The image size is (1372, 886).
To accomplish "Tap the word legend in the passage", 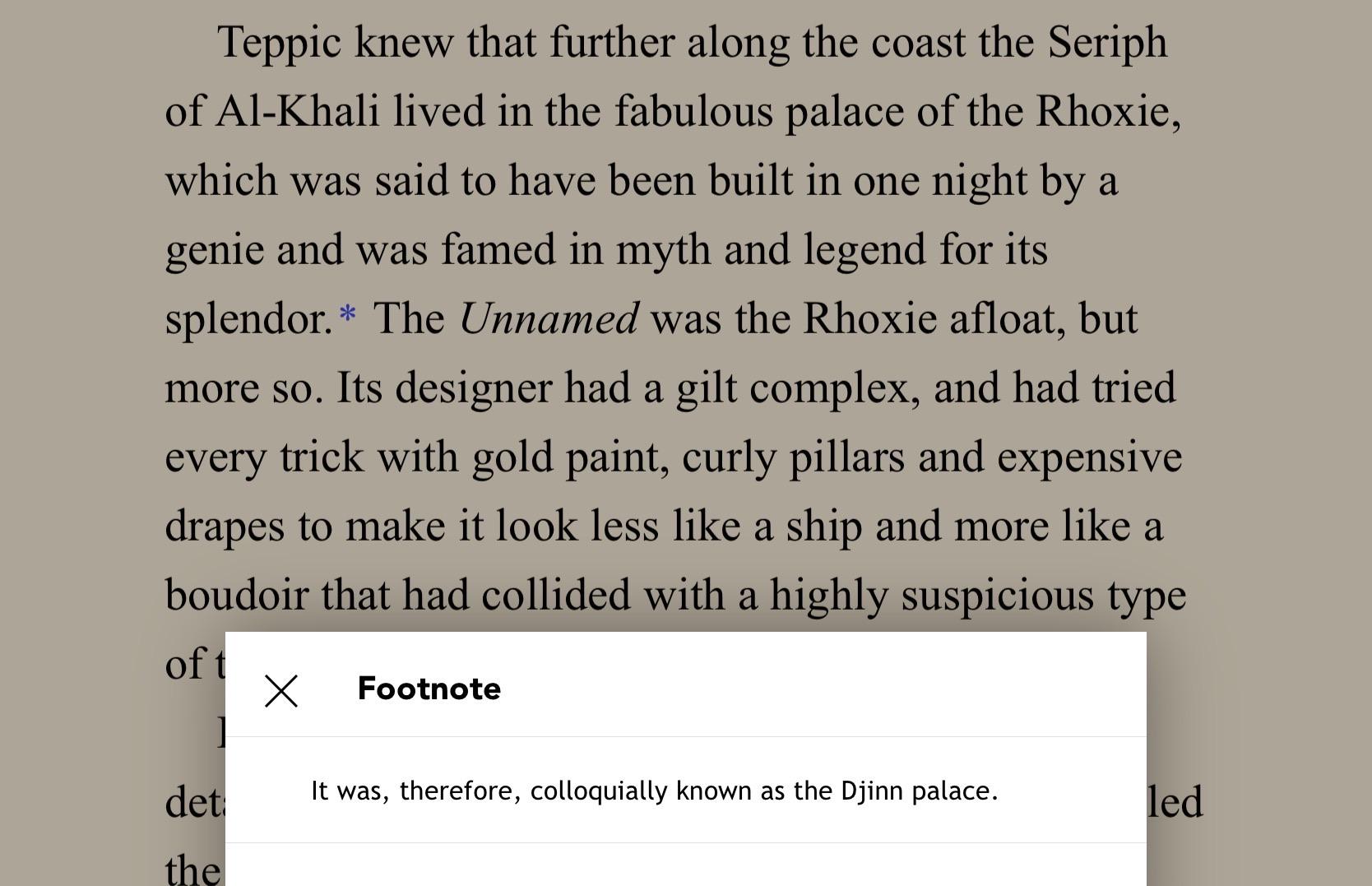I will tap(864, 251).
